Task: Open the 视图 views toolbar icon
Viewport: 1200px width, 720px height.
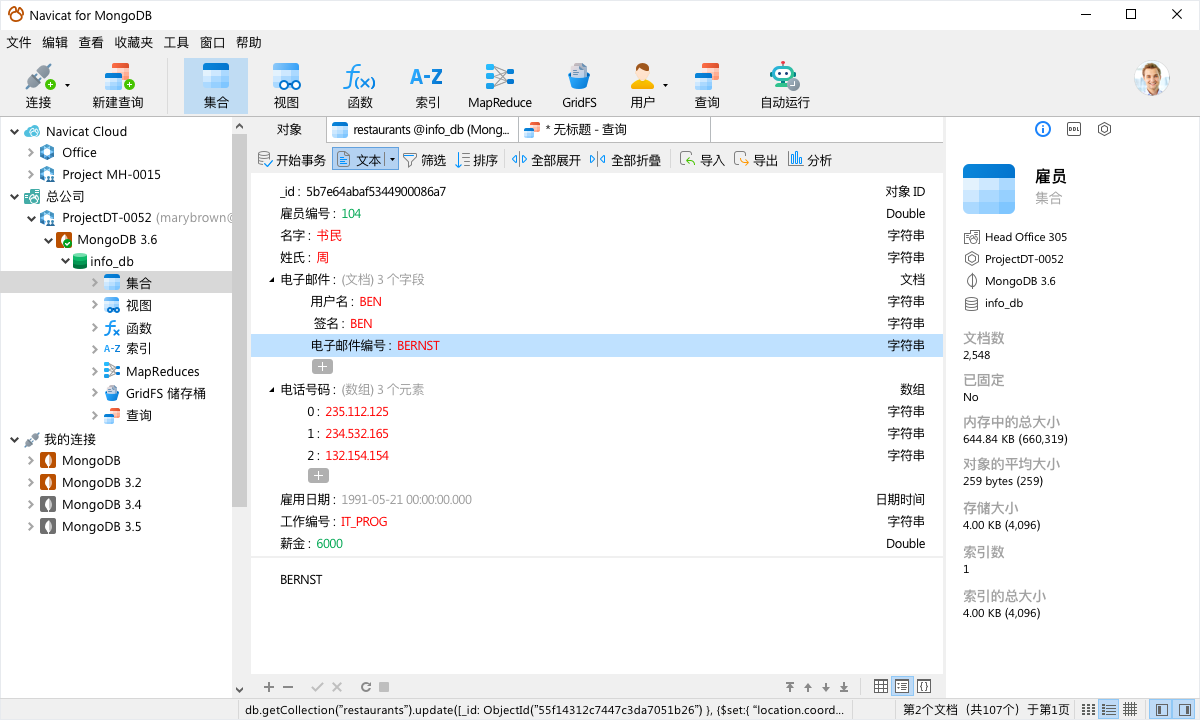Action: (287, 86)
